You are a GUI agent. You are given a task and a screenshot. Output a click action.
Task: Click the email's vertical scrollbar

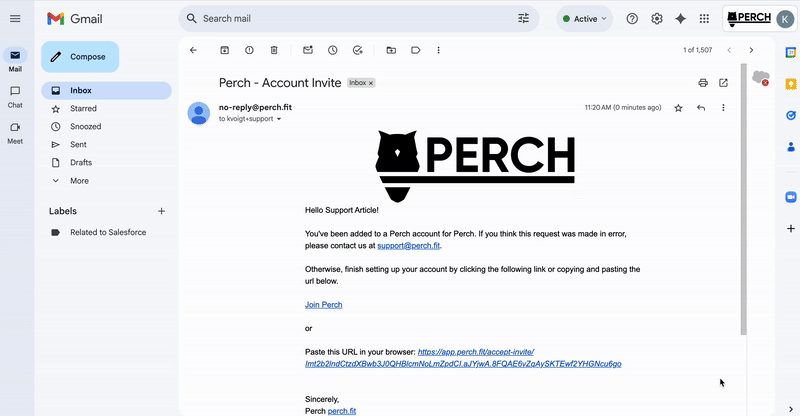coord(743,199)
